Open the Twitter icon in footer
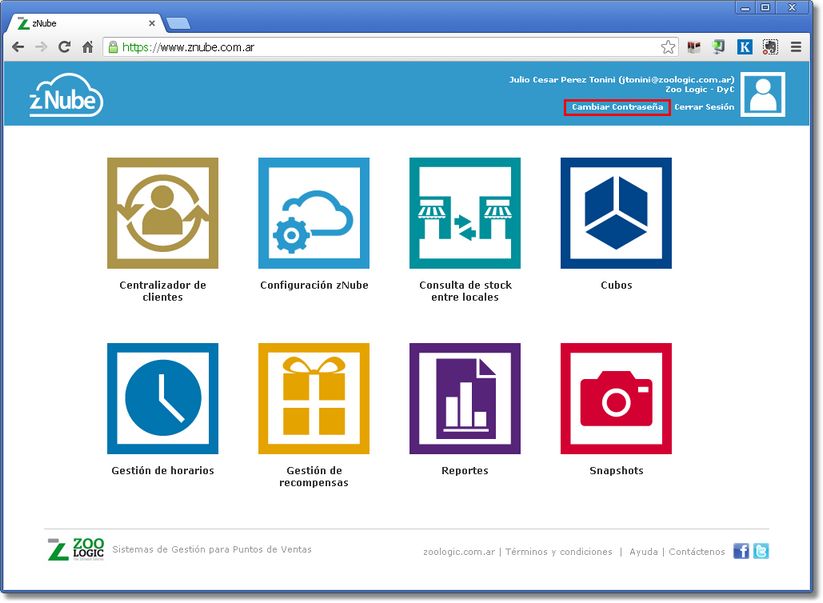The width and height of the screenshot is (823, 603). pyautogui.click(x=761, y=551)
